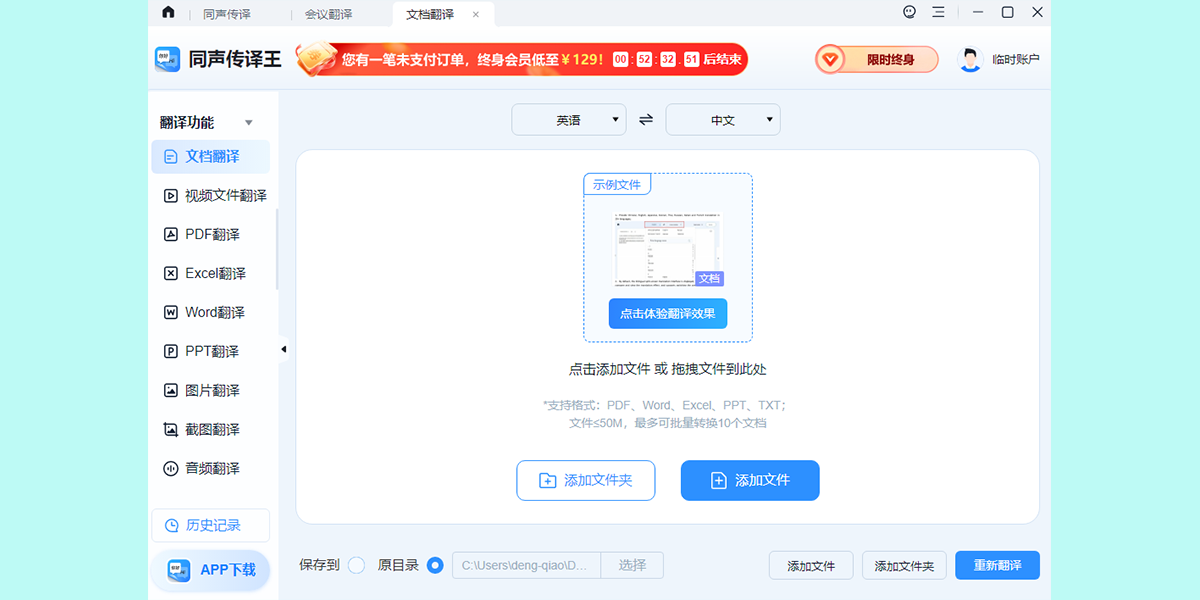The image size is (1200, 600).
Task: Switch to the 会议翻译 tab
Action: coord(328,14)
